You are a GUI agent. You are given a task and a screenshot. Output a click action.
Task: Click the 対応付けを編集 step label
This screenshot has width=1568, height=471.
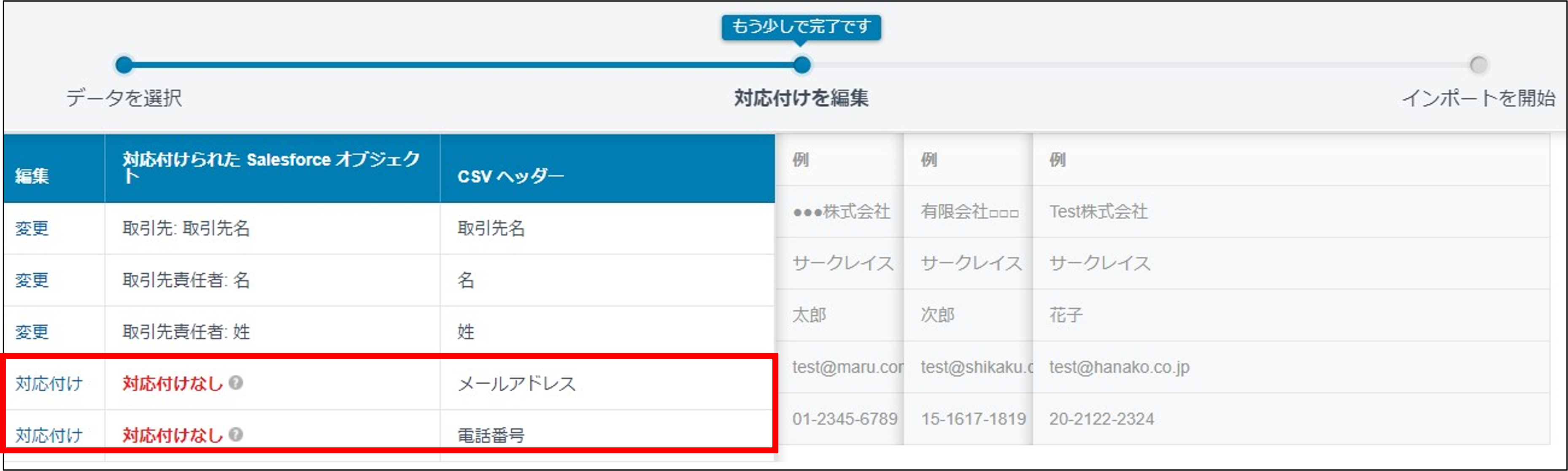(801, 97)
